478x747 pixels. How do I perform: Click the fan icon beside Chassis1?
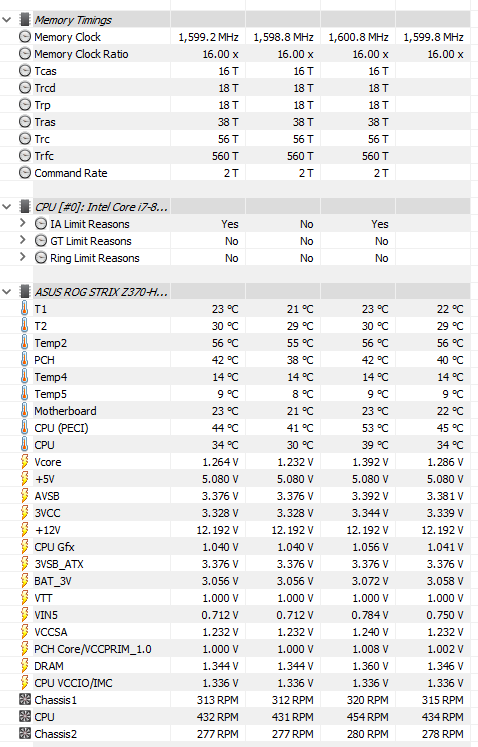pyautogui.click(x=24, y=699)
